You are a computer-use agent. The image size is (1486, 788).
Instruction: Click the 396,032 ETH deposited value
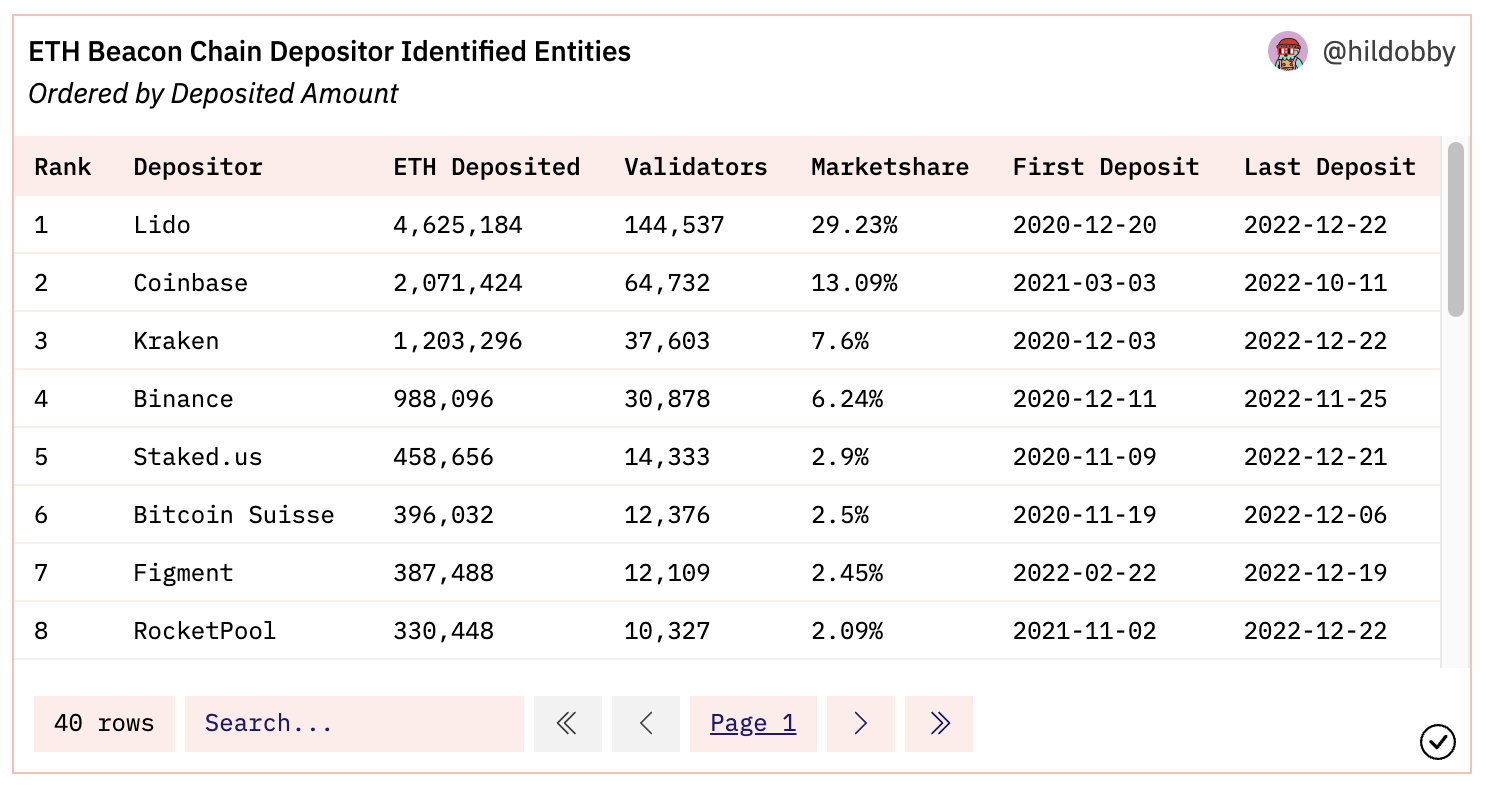(444, 515)
